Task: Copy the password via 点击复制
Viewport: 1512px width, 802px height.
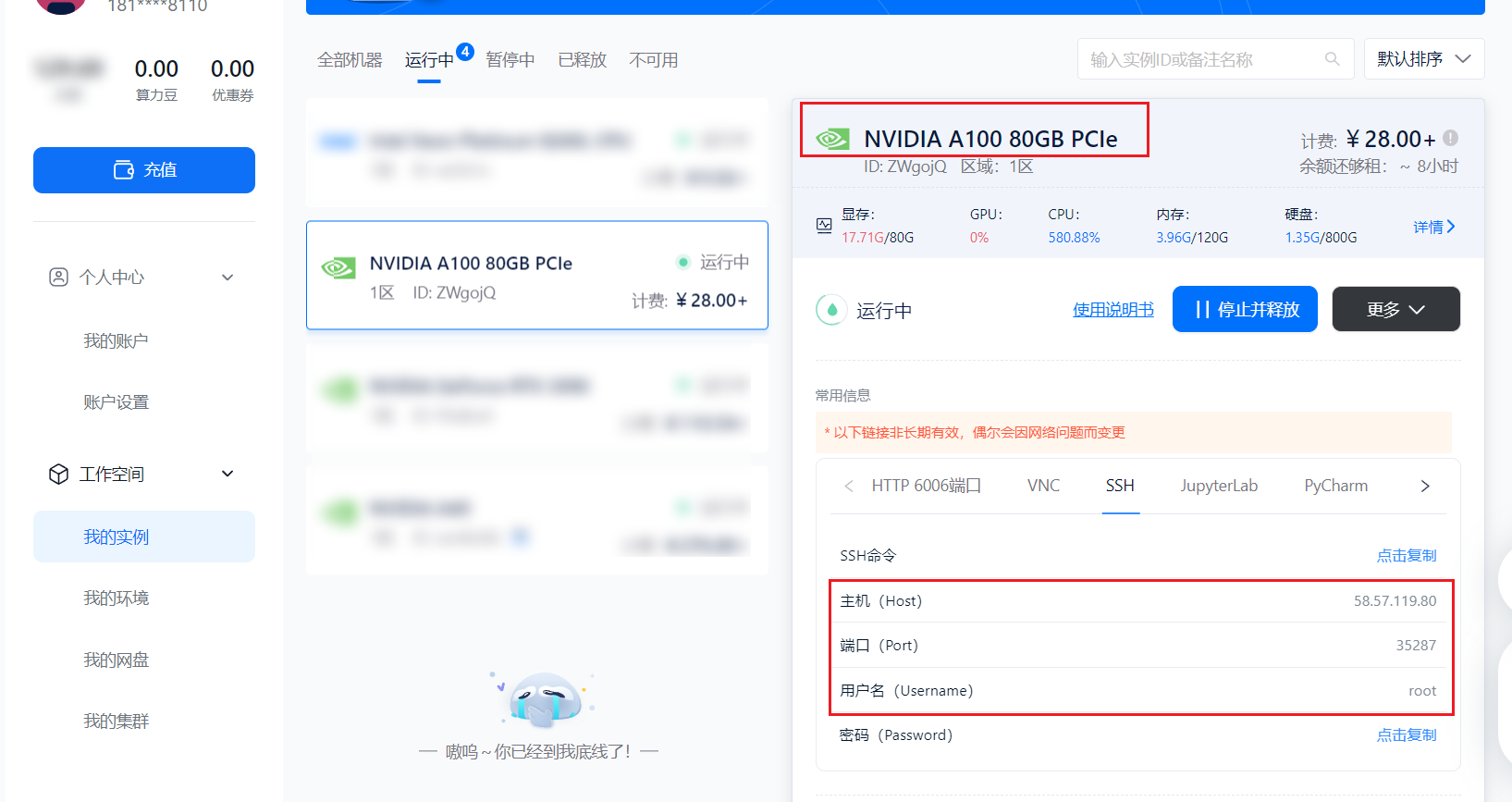Action: click(x=1407, y=735)
